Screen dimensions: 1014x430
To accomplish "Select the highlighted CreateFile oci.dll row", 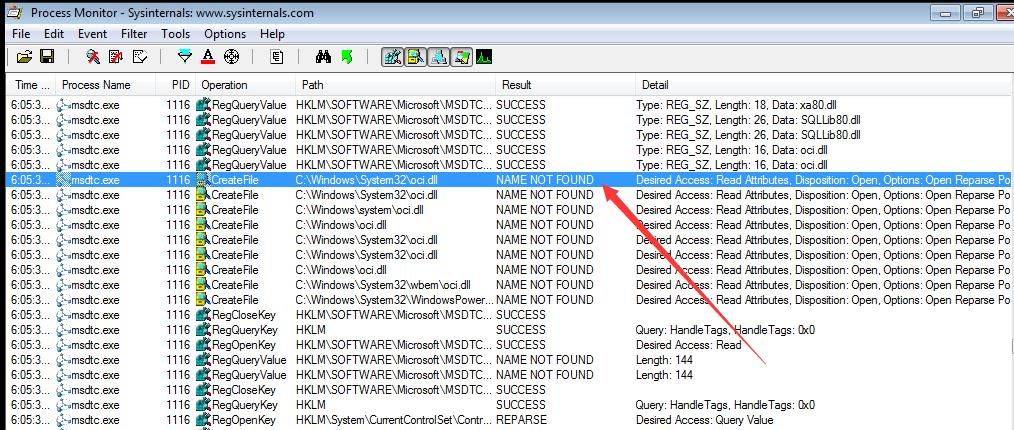I will (509, 180).
